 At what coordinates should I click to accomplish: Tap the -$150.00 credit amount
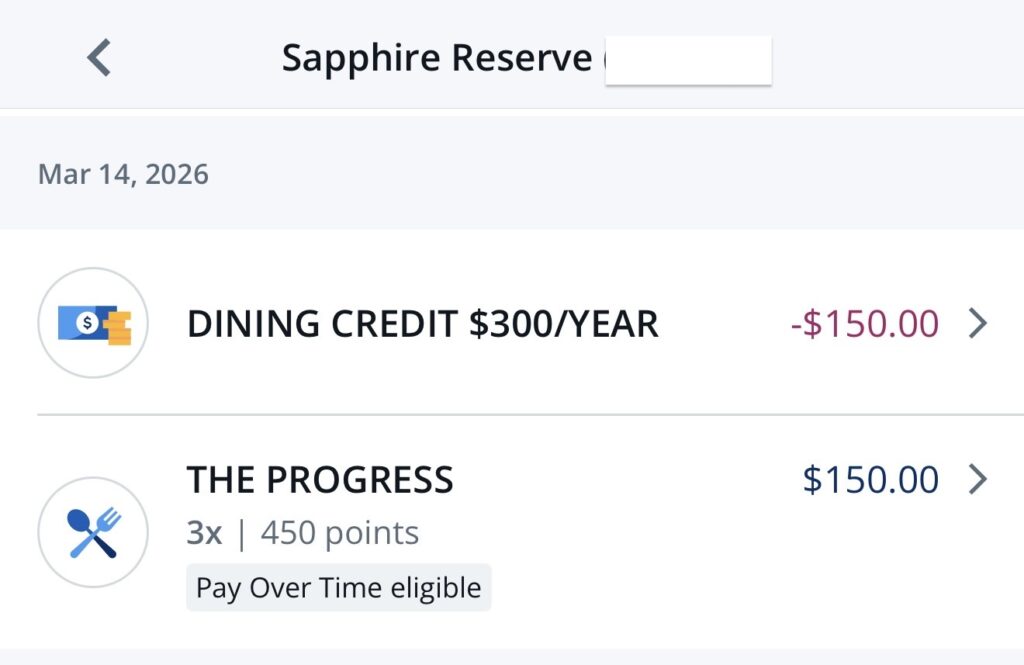point(864,324)
